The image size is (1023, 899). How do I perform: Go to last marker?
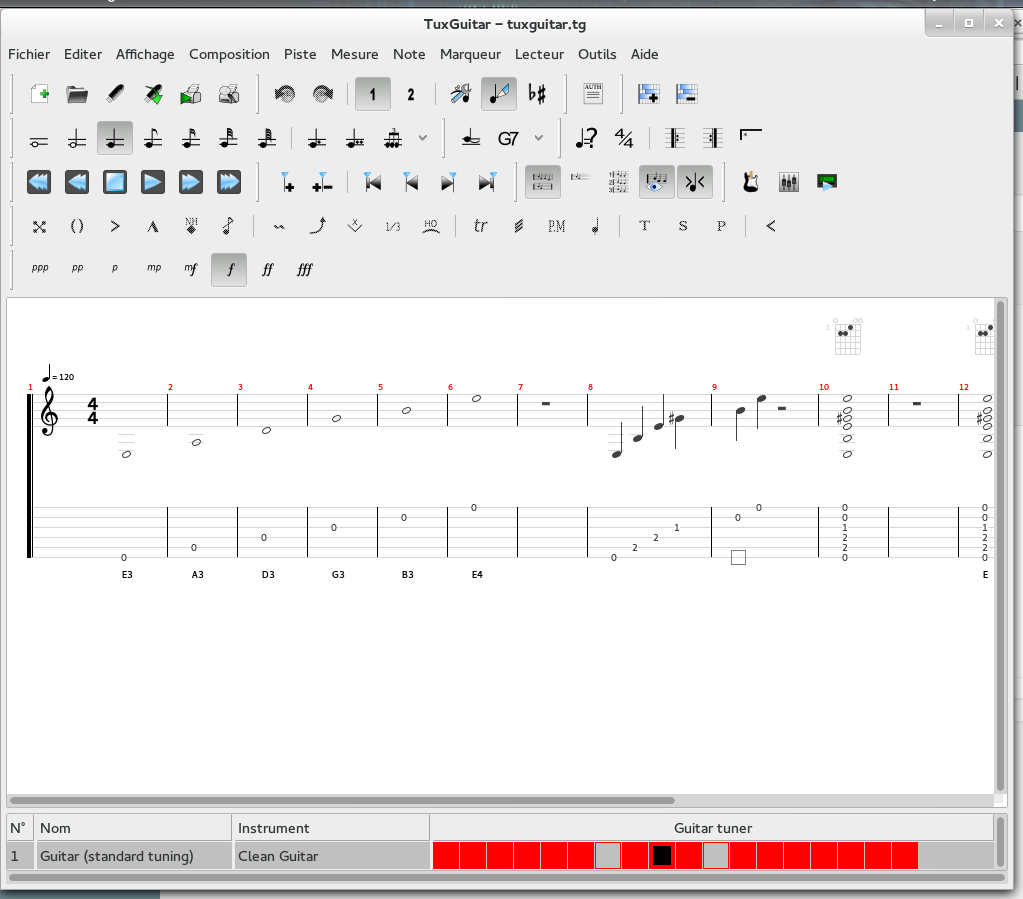pyautogui.click(x=487, y=182)
